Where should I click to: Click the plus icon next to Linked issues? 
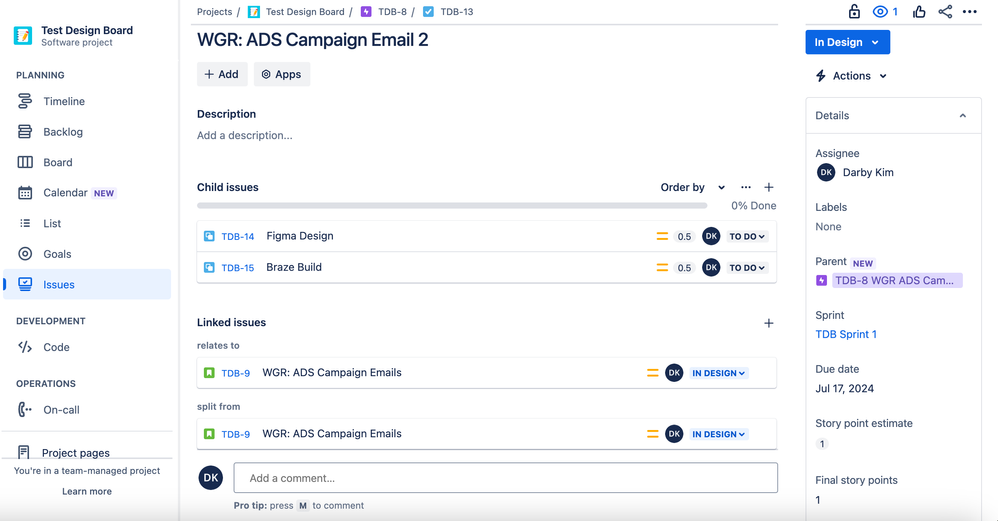pyautogui.click(x=769, y=323)
